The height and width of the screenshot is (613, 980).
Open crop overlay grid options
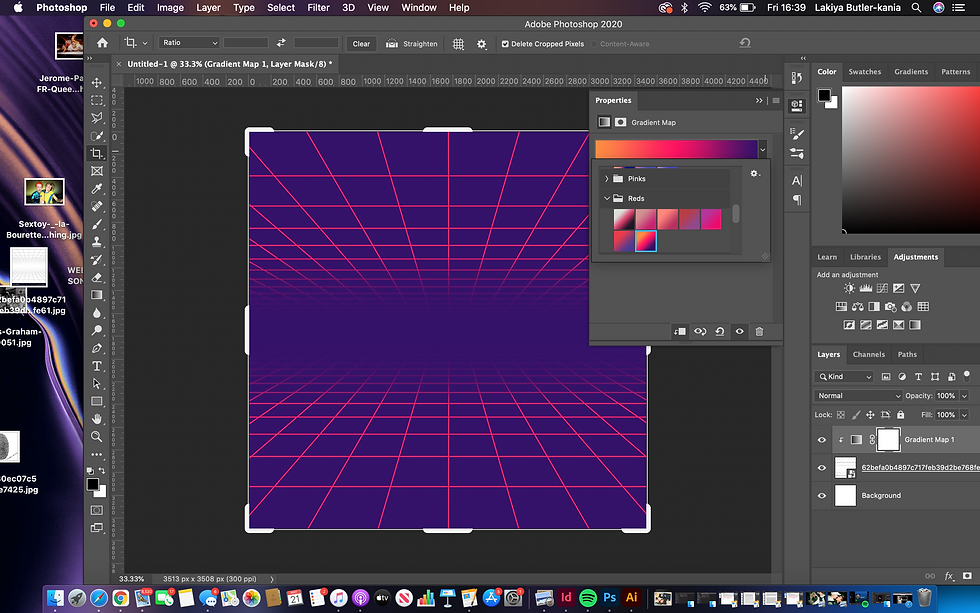(x=458, y=44)
